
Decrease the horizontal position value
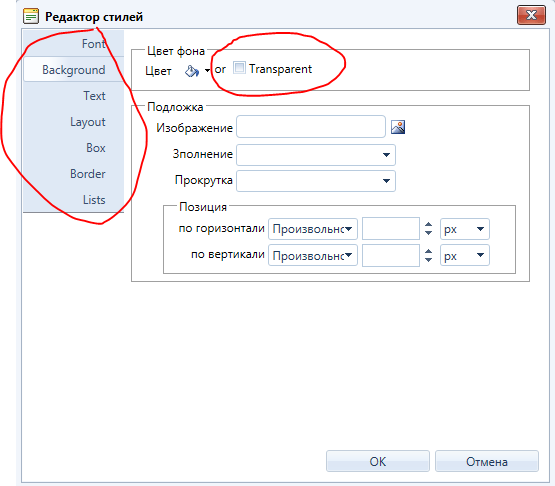tap(428, 233)
